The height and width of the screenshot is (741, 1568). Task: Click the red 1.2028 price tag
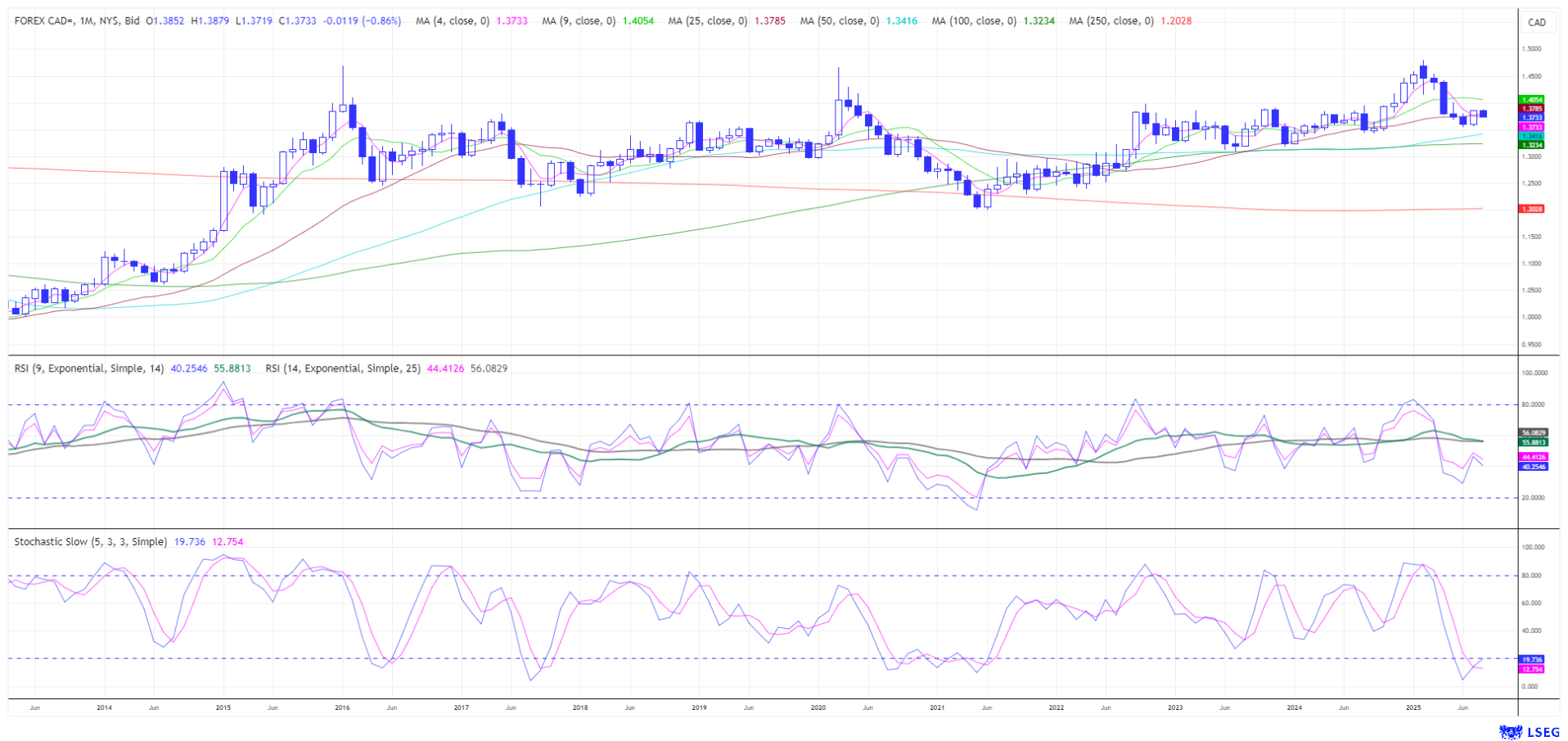(x=1531, y=209)
